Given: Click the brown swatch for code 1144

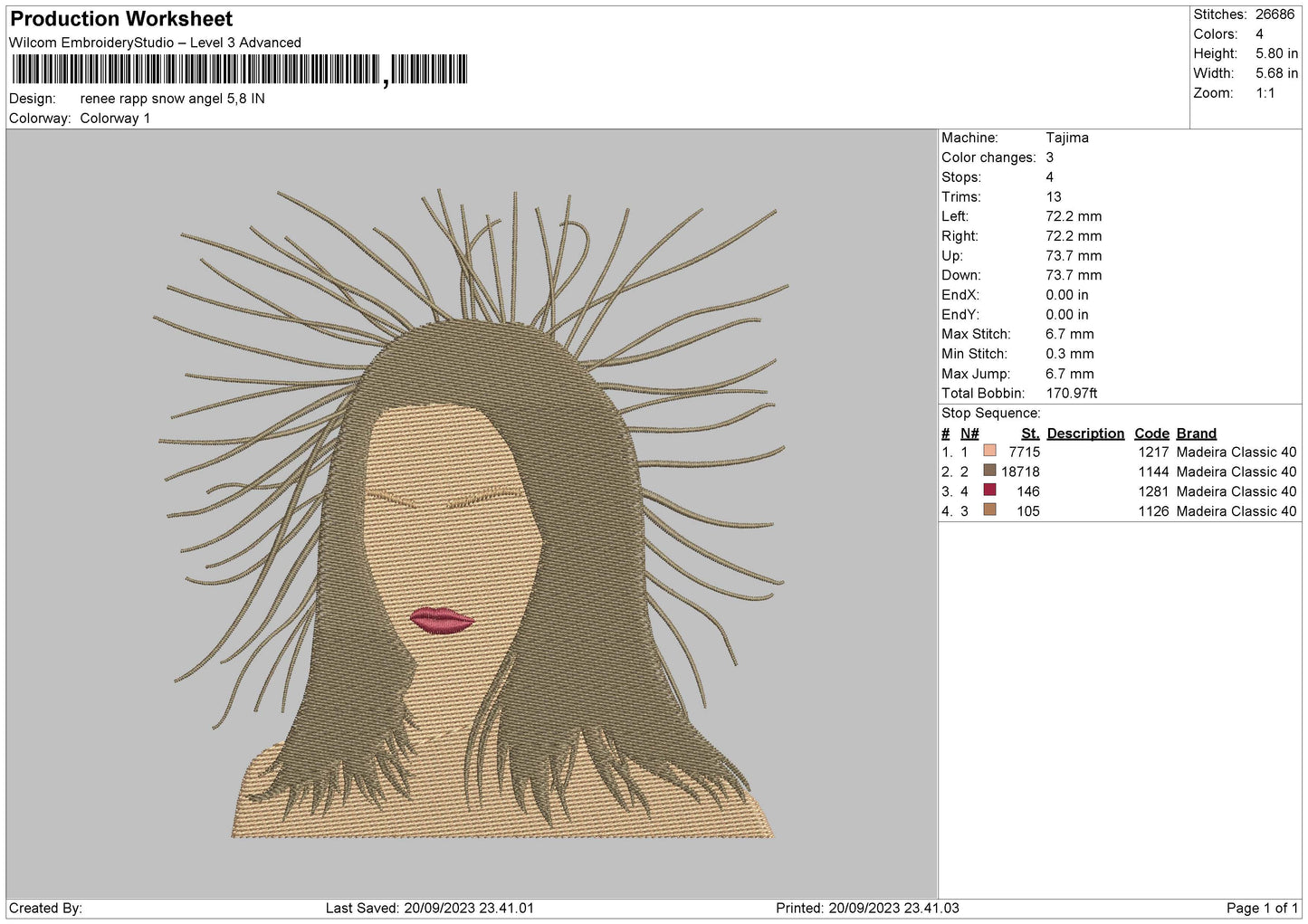Looking at the screenshot, I should coord(989,471).
